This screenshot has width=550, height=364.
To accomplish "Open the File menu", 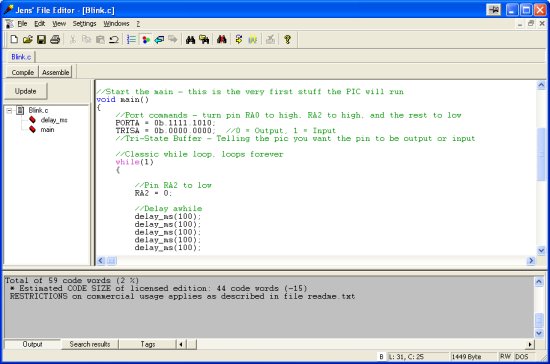I will click(x=22, y=23).
